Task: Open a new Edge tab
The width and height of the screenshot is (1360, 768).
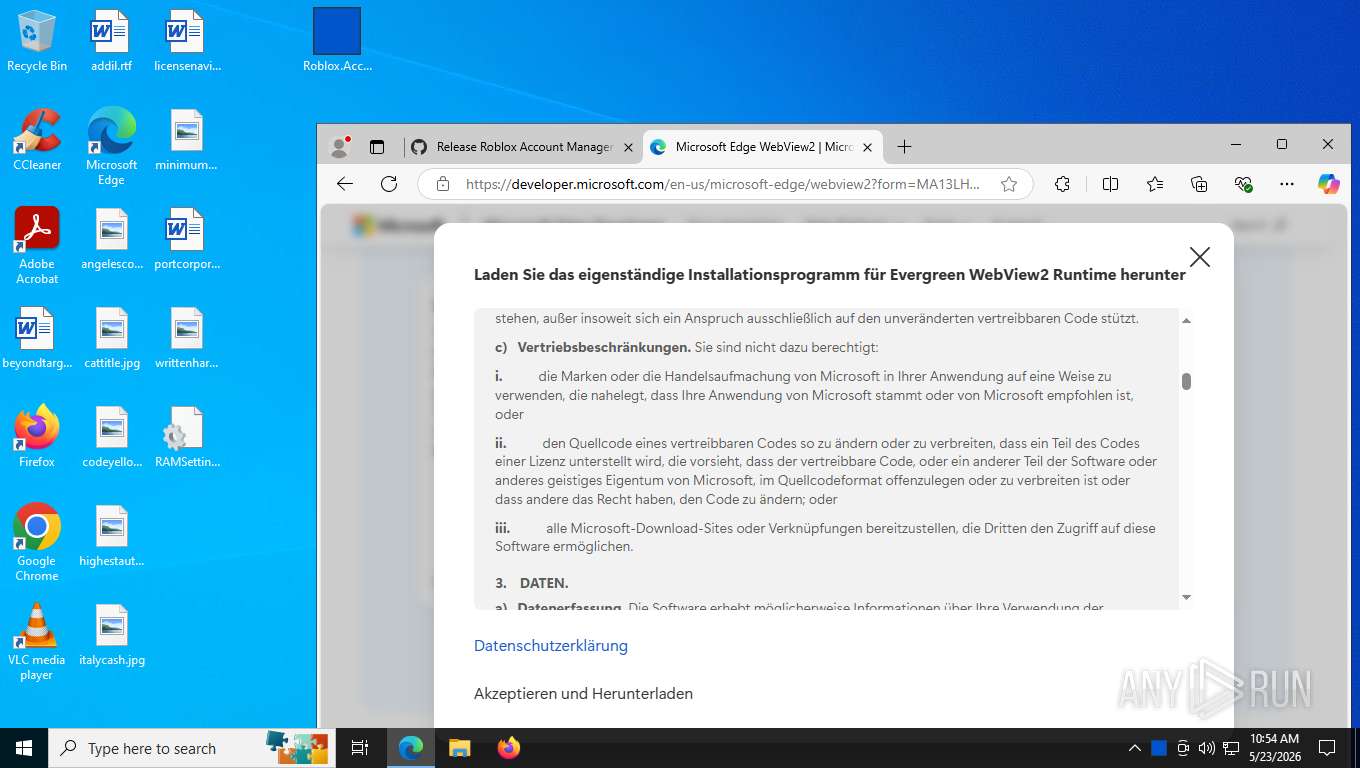Action: pyautogui.click(x=904, y=147)
